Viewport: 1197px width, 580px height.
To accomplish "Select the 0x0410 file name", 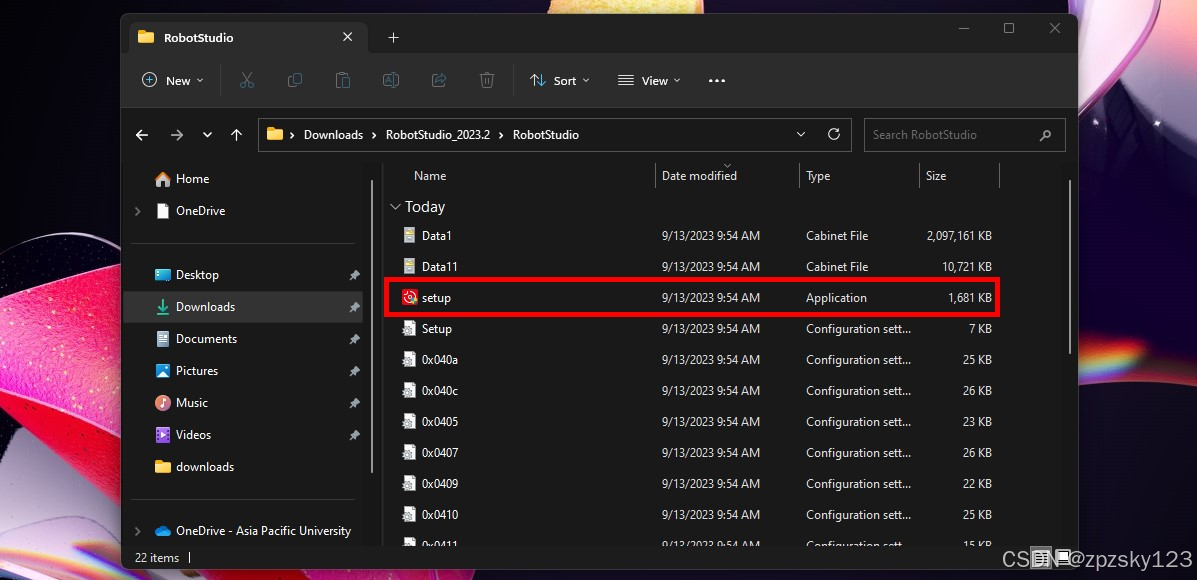I will 440,515.
